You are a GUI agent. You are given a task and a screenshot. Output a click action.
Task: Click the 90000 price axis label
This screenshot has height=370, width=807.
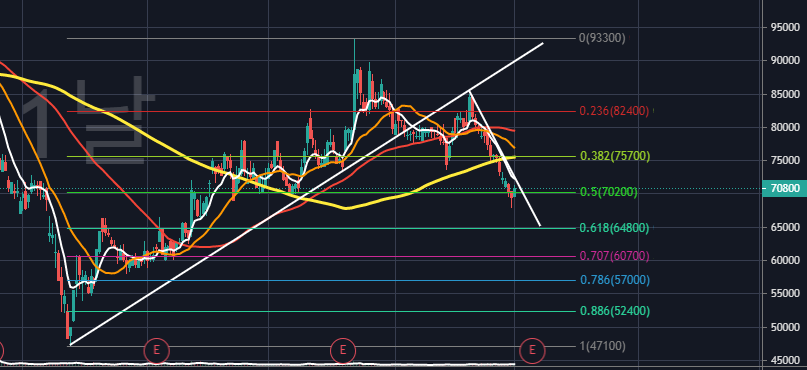coord(785,61)
